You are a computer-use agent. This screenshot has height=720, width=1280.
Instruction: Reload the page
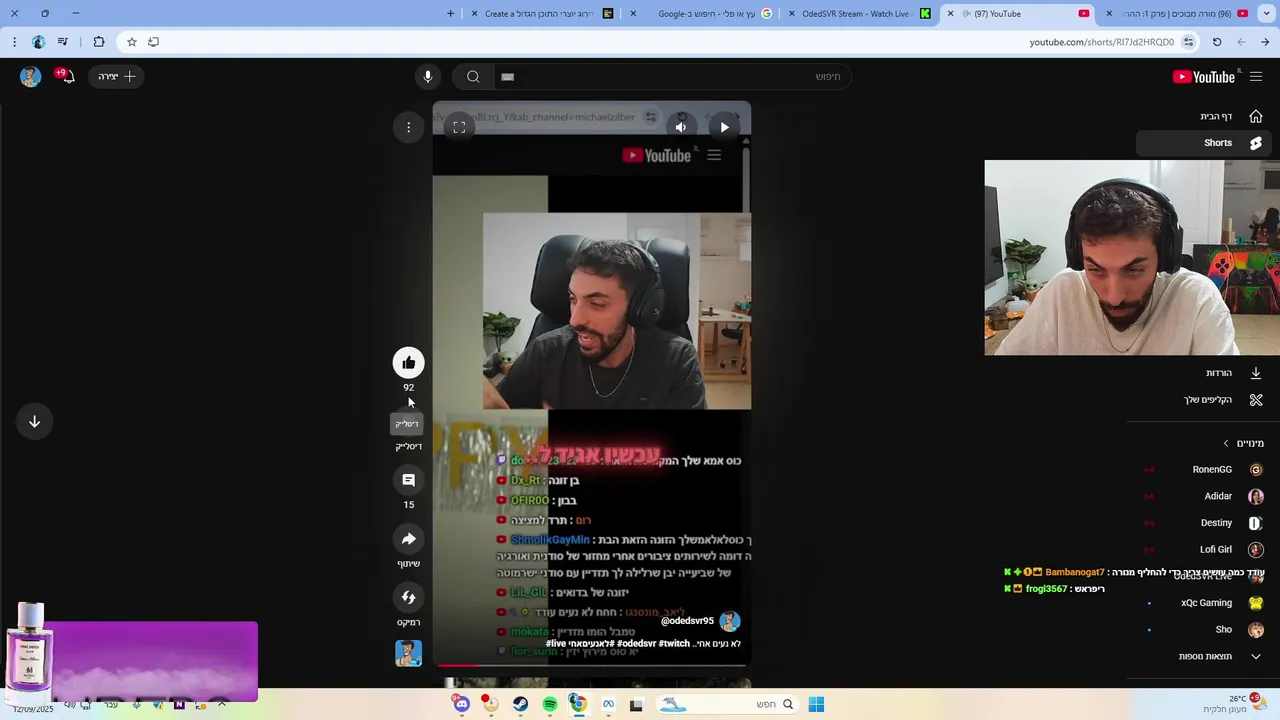point(1217,42)
